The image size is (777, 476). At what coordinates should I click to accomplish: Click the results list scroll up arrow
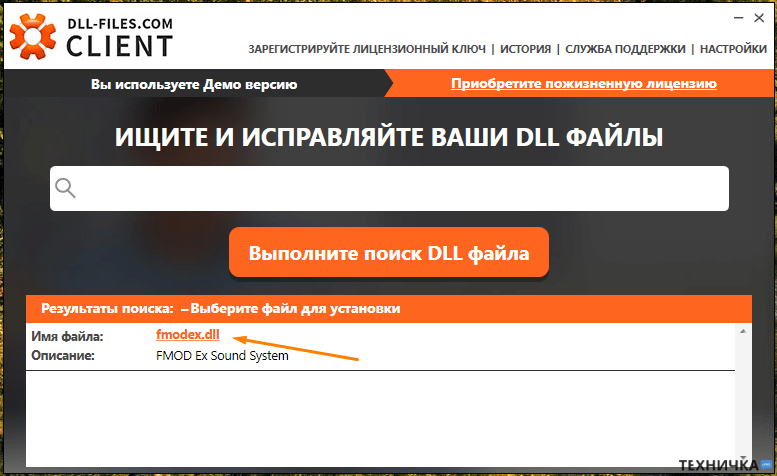(743, 331)
